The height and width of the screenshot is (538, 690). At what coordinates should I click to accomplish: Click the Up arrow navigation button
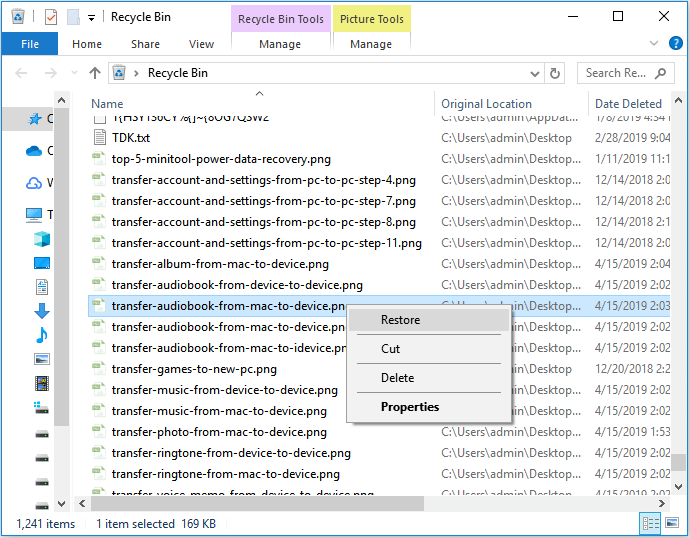coord(95,73)
